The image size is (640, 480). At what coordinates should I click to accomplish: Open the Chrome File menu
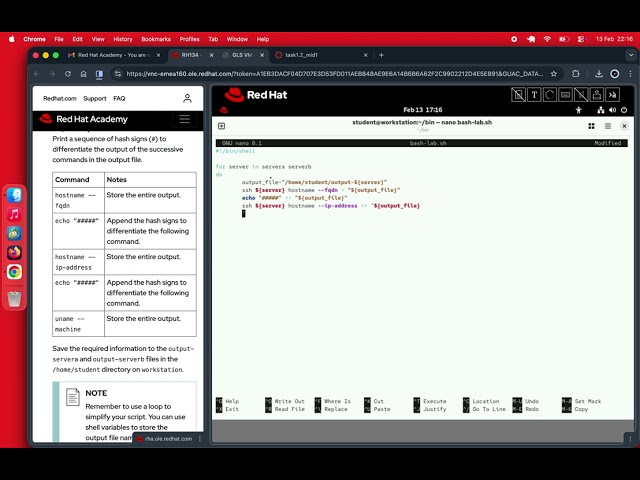[59, 39]
